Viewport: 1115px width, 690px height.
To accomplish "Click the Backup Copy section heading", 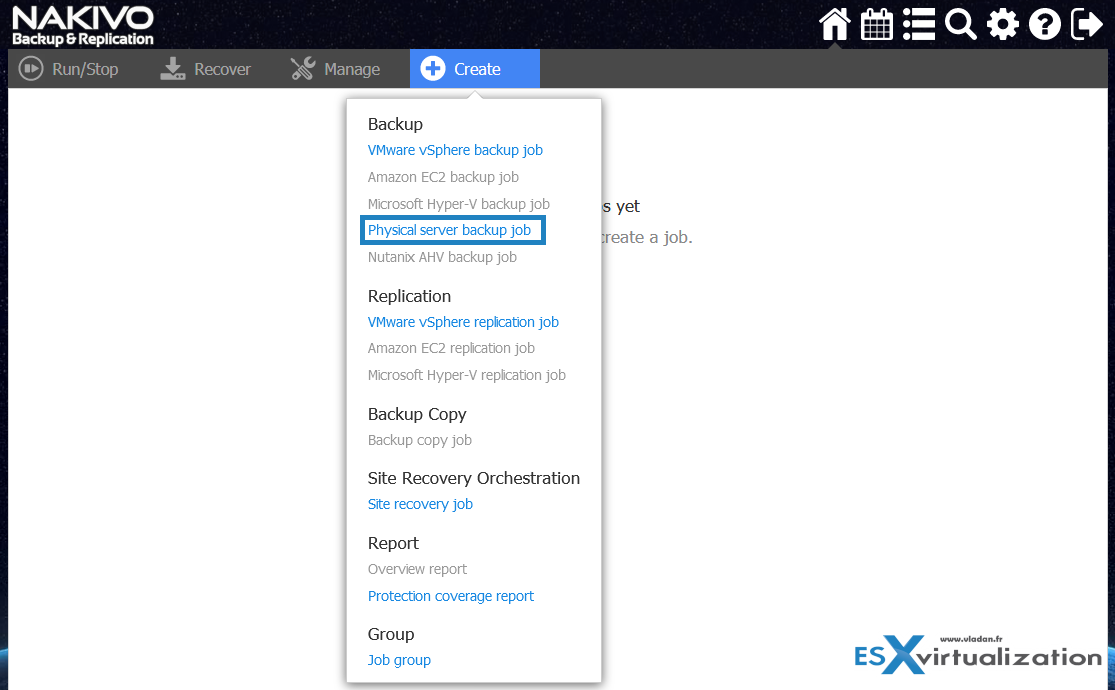I will point(417,414).
